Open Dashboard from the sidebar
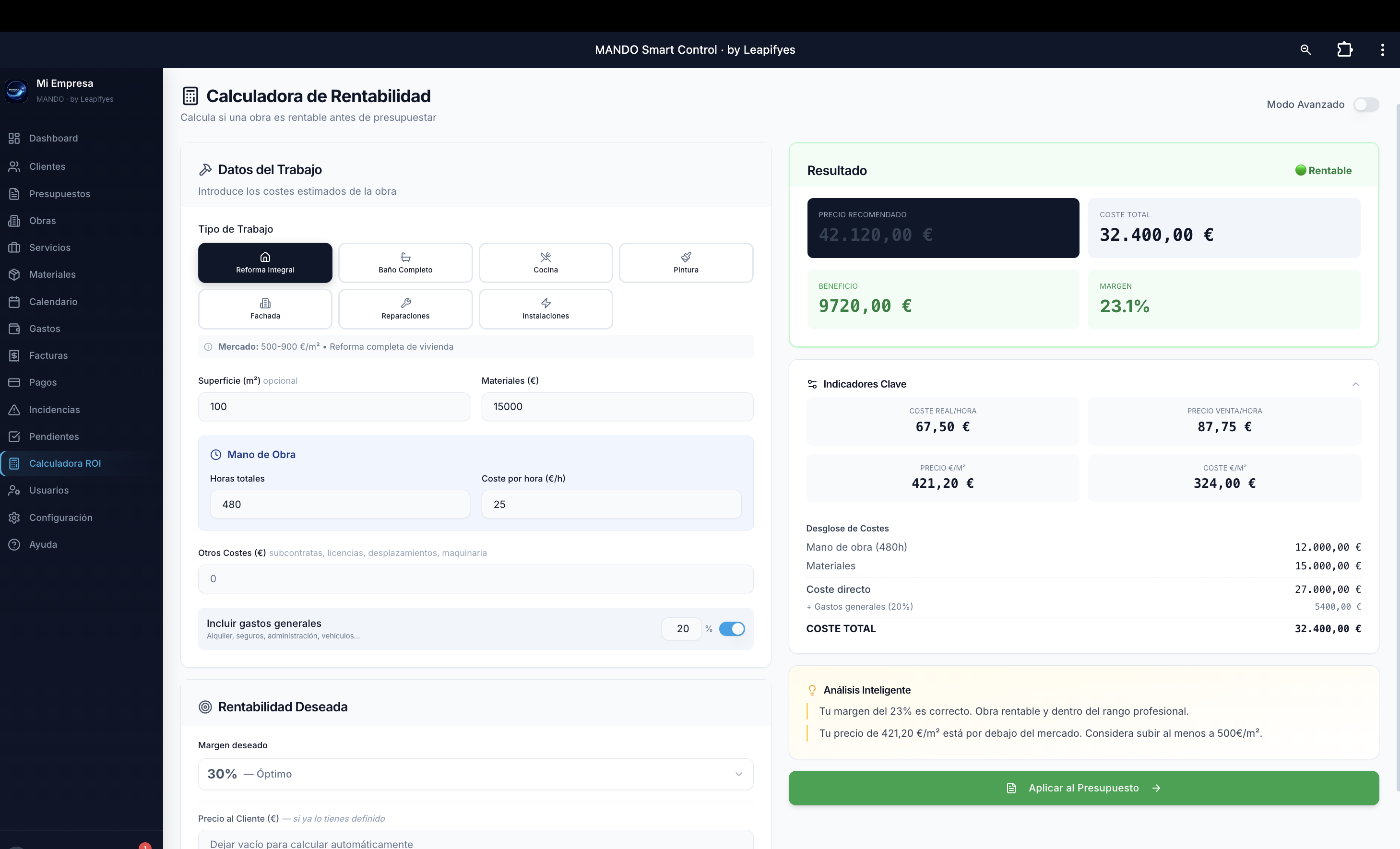The width and height of the screenshot is (1400, 849). pyautogui.click(x=81, y=139)
